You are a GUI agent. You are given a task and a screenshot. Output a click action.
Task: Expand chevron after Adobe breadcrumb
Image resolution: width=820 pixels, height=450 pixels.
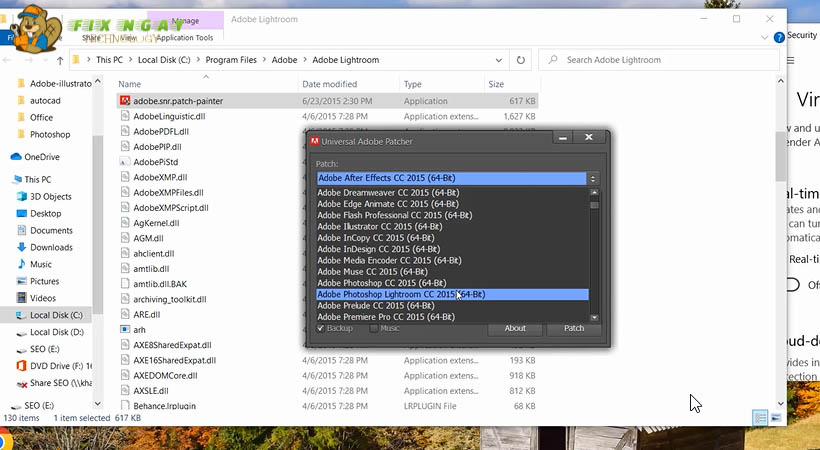[305, 60]
